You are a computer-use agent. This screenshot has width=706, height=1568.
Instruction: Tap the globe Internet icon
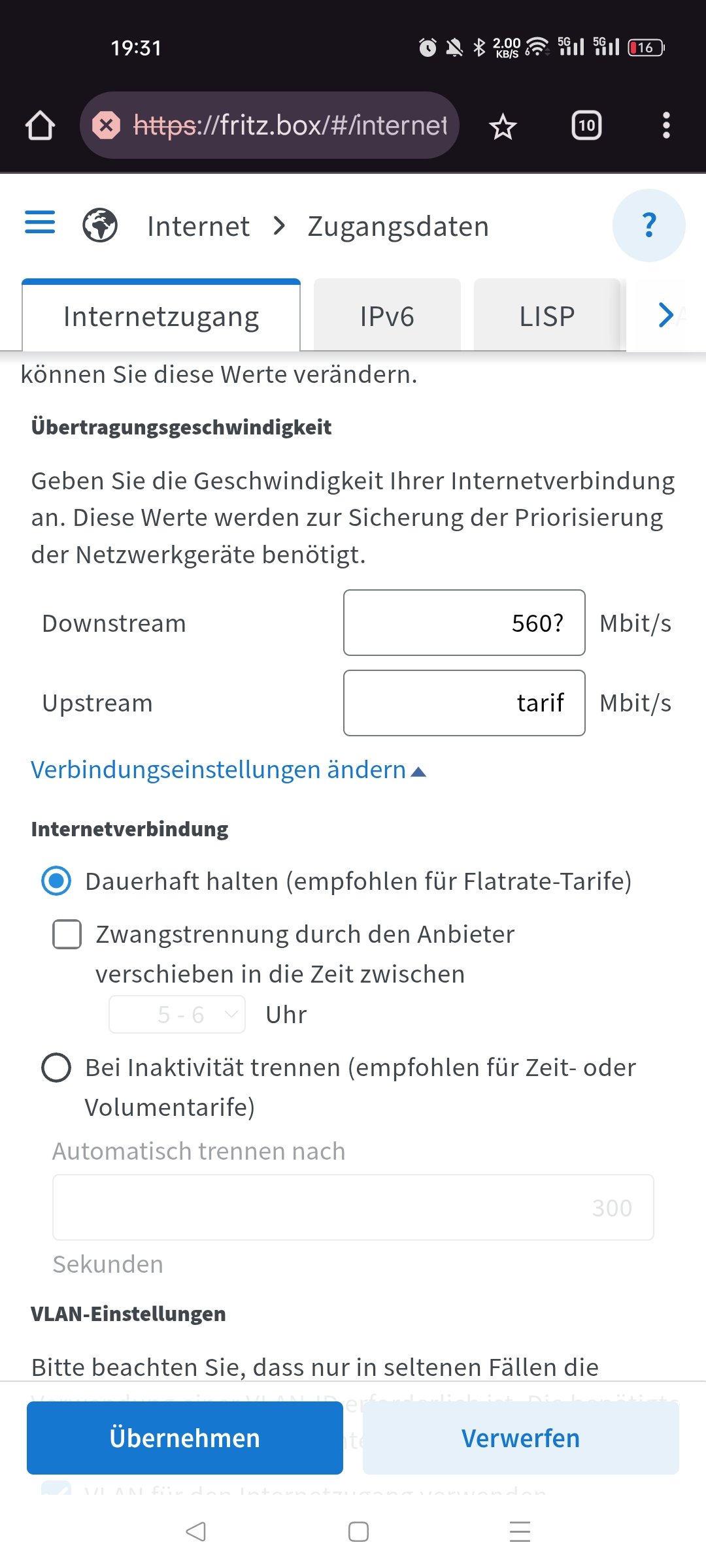click(x=100, y=225)
